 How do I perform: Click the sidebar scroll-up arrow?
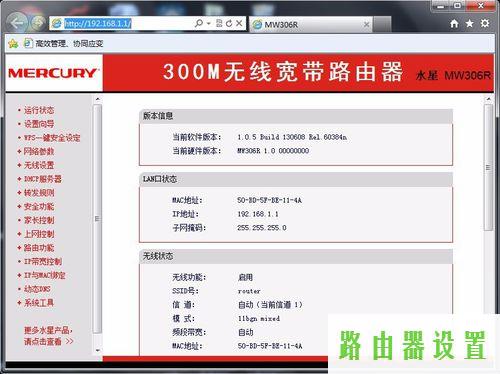(97, 99)
